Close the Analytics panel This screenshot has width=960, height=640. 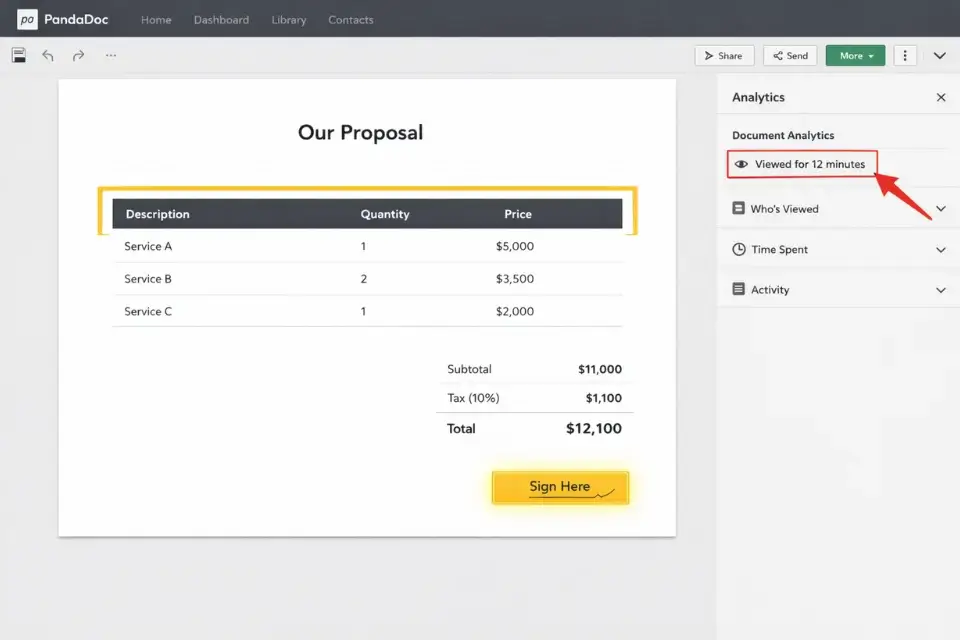tap(941, 97)
